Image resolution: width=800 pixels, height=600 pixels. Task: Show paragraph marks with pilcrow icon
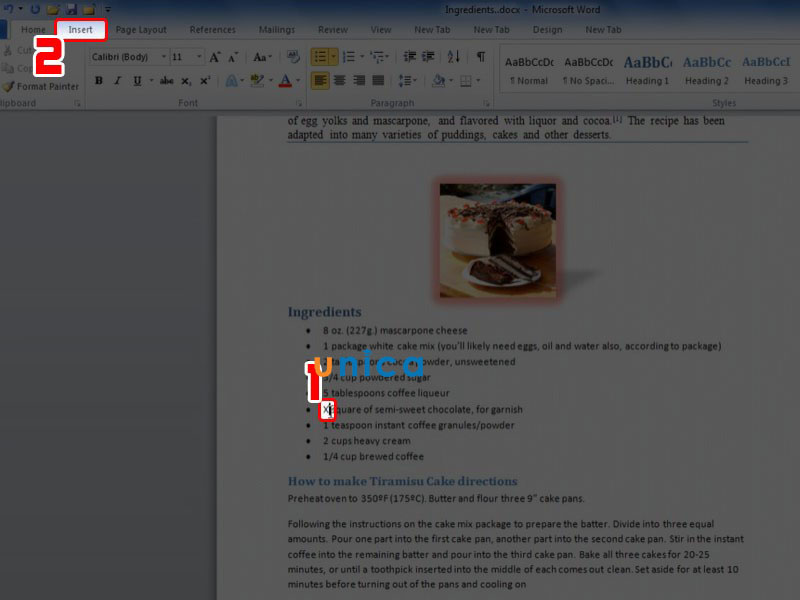[x=481, y=58]
